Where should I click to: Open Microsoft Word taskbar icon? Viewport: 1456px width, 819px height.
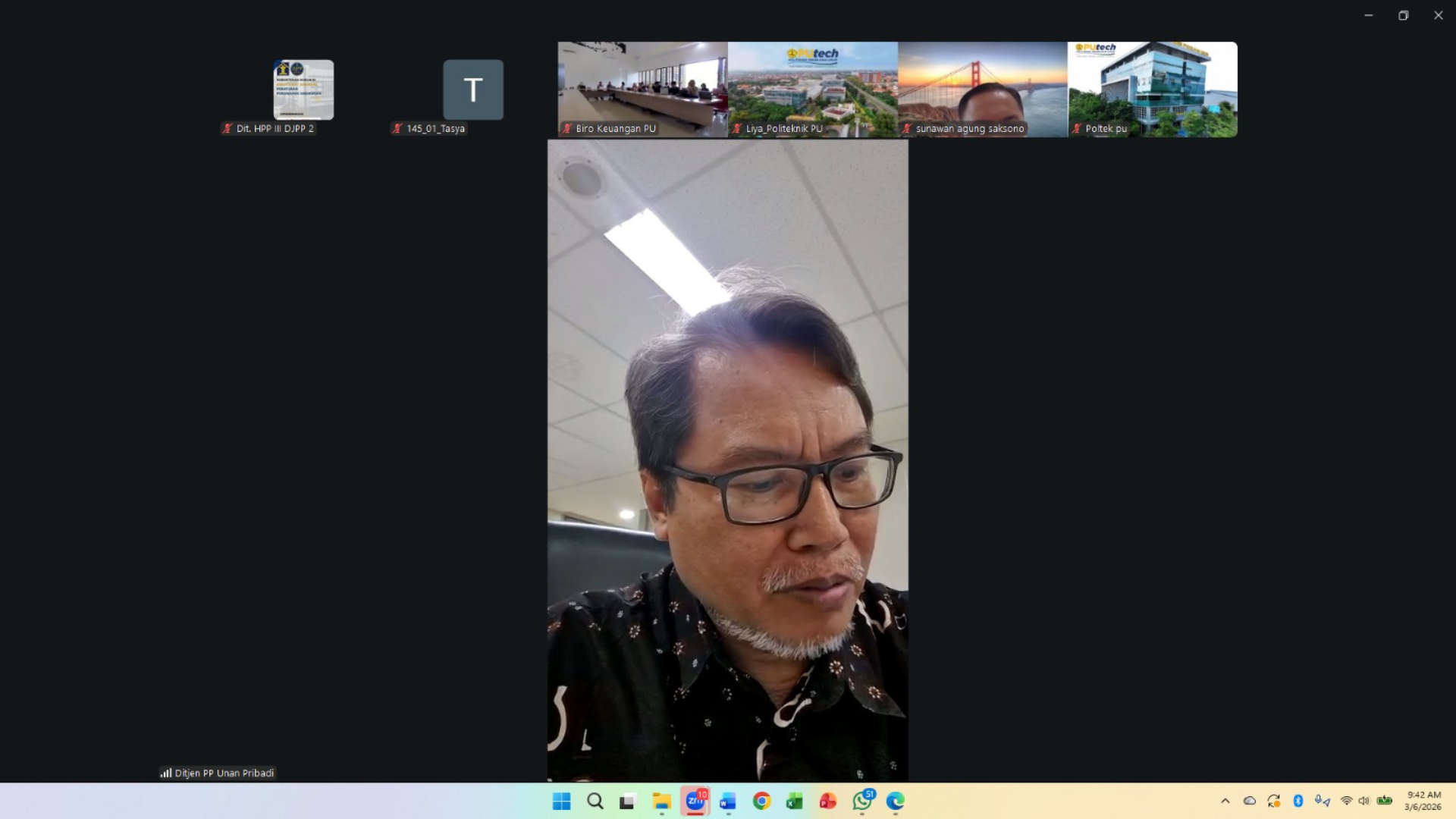(728, 801)
